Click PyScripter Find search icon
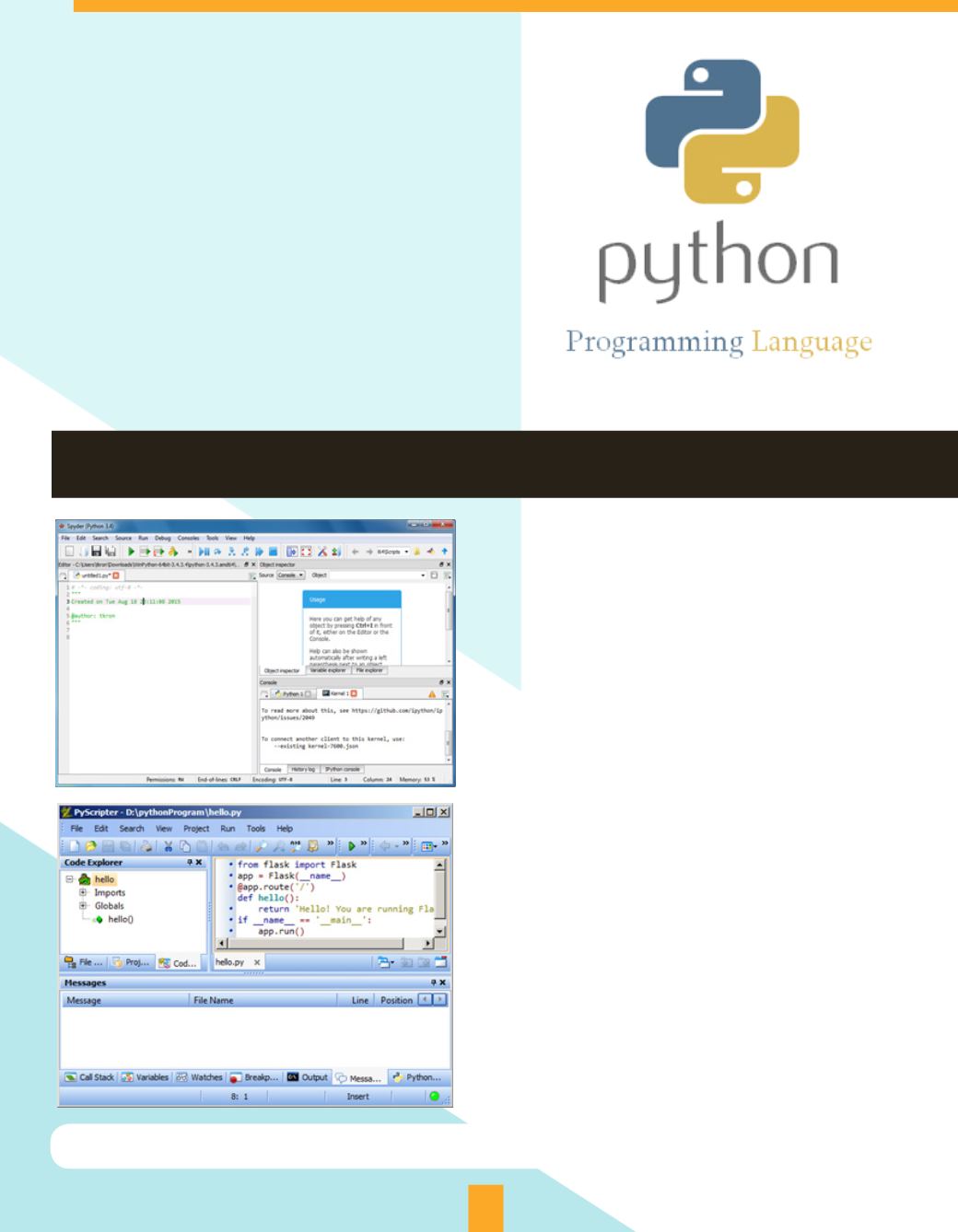The image size is (958, 1232). pyautogui.click(x=263, y=845)
